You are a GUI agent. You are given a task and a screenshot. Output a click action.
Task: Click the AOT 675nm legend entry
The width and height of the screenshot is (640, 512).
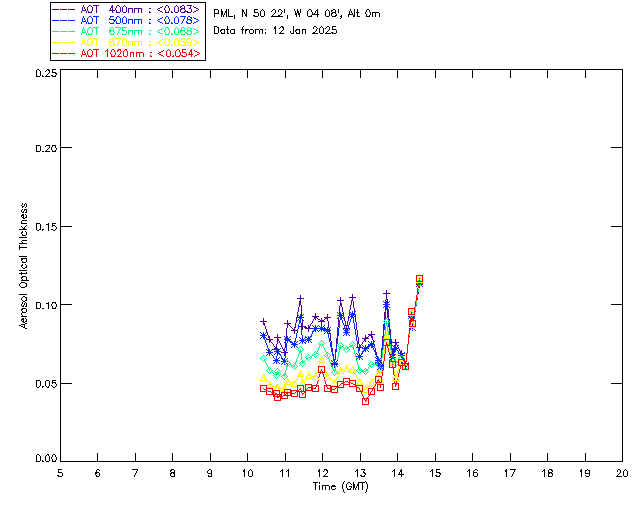tap(126, 31)
